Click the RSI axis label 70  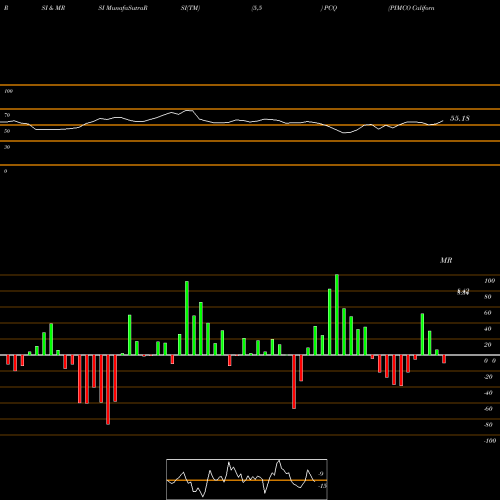(7, 115)
